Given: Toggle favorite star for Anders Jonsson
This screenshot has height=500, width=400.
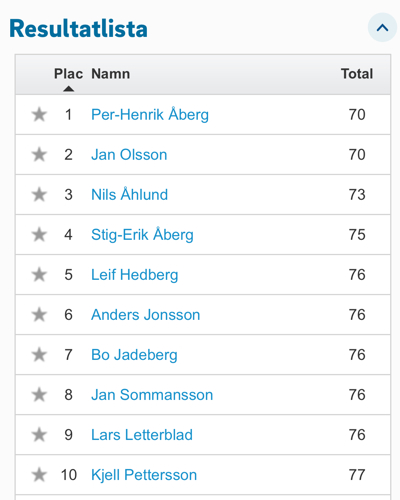Looking at the screenshot, I should (x=39, y=315).
